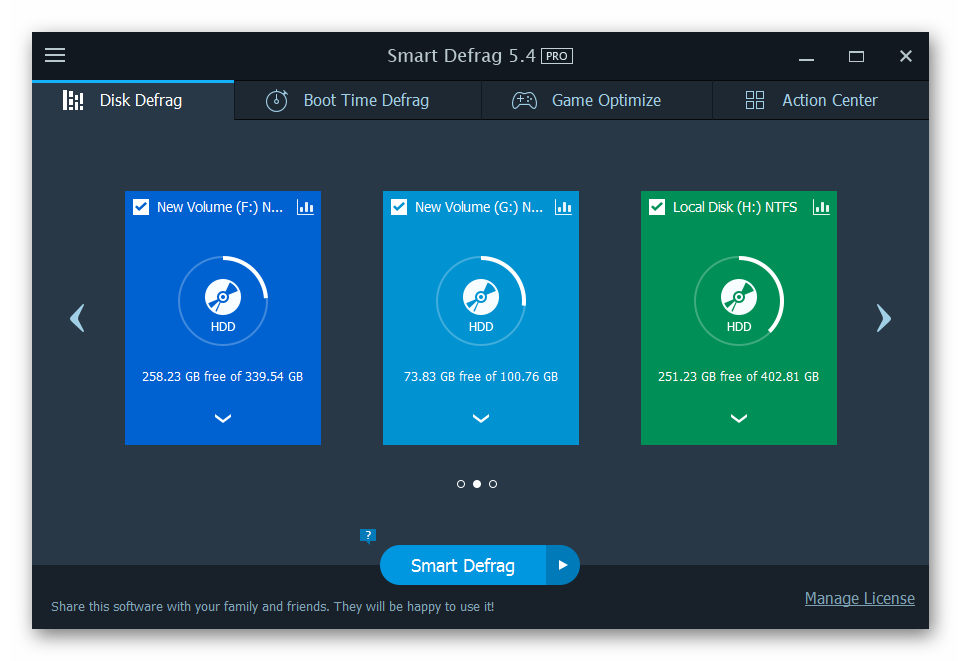Image resolution: width=961 pixels, height=661 pixels.
Task: Open report chart icon for H: disk
Action: 821,207
